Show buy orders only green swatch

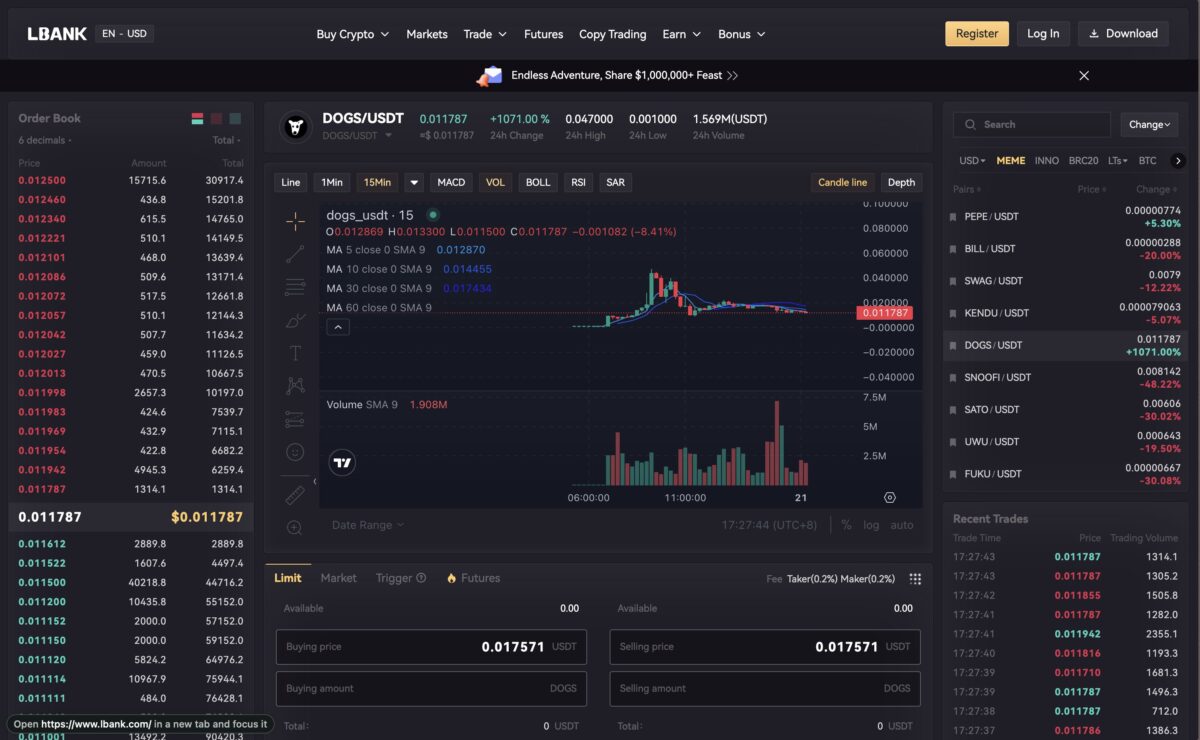[235, 119]
